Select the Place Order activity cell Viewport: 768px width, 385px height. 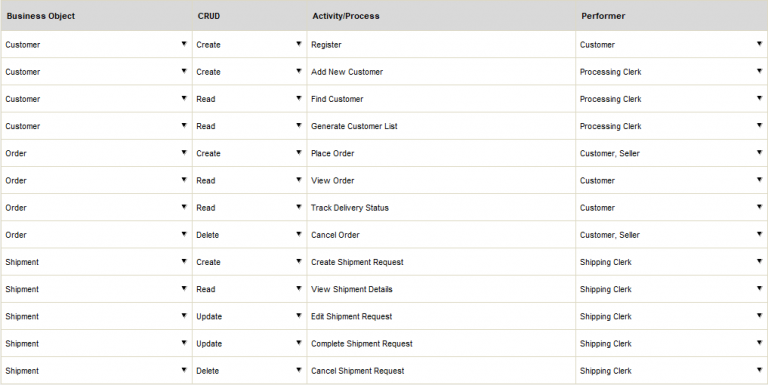point(441,153)
